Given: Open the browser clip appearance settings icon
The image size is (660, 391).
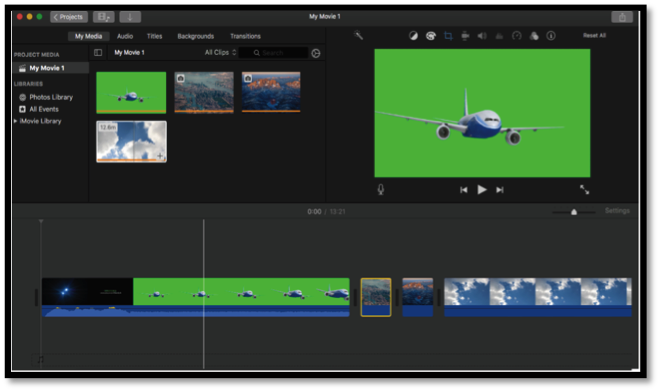Looking at the screenshot, I should coord(316,53).
